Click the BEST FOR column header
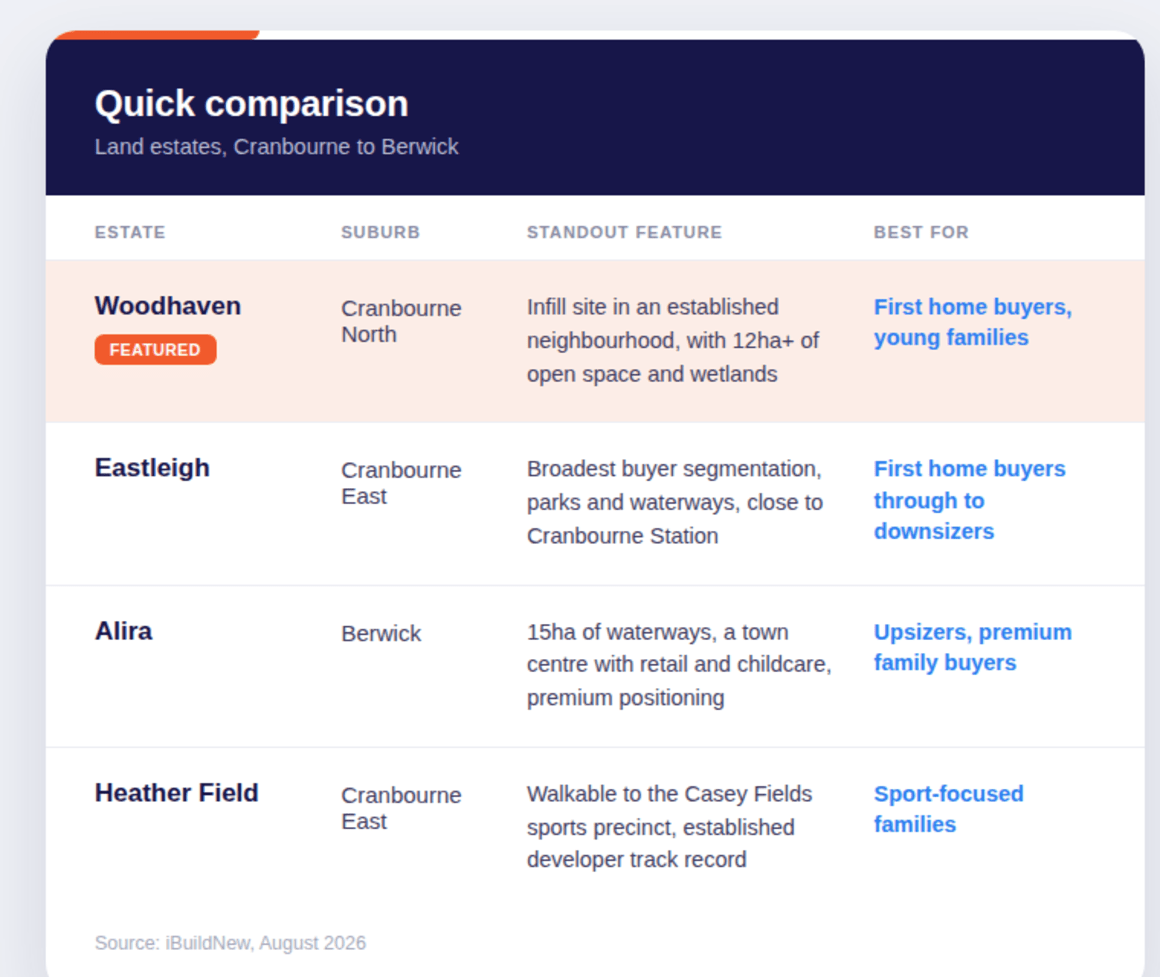This screenshot has width=1160, height=977. coord(921,232)
